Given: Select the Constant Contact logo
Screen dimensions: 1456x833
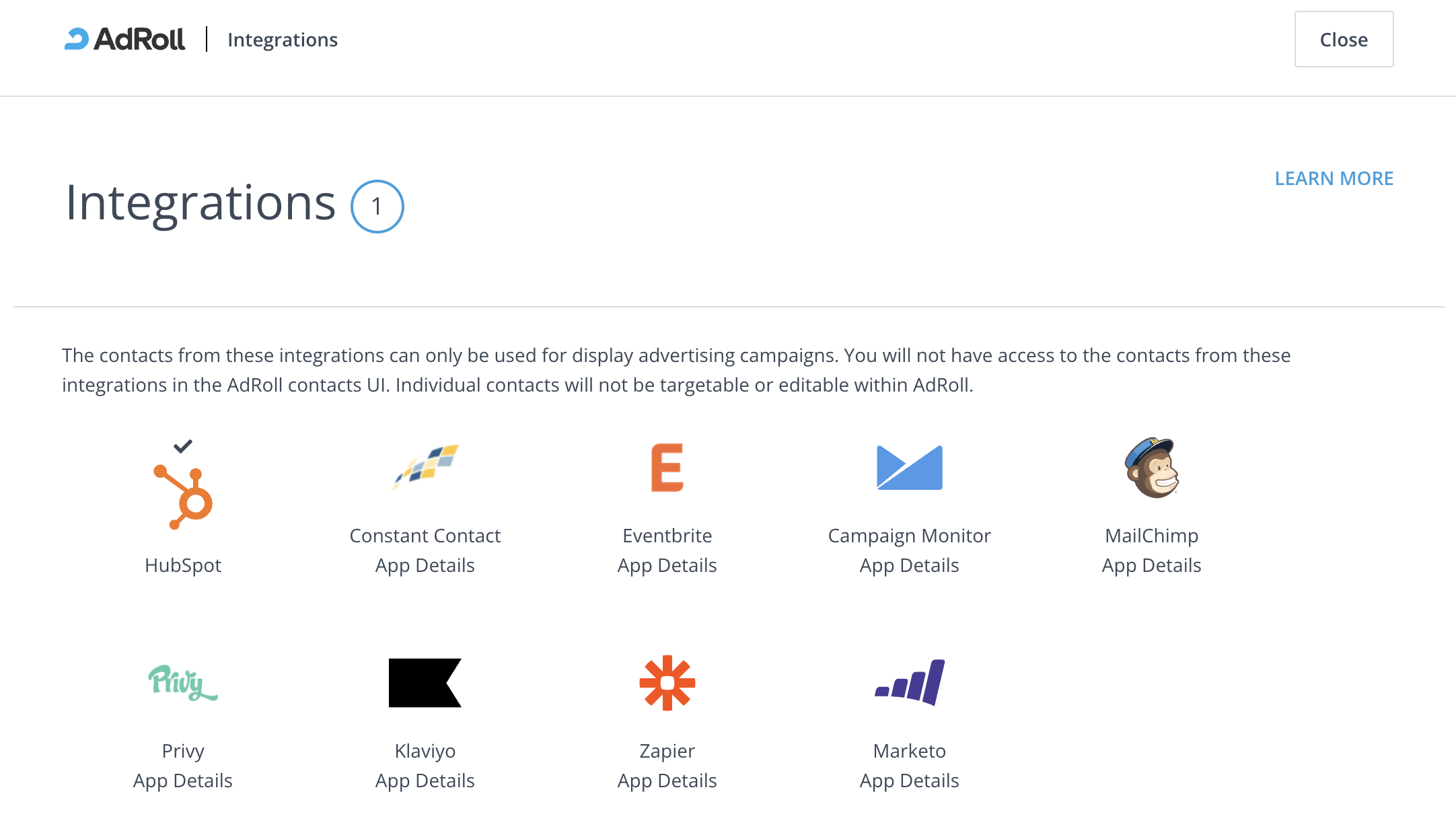Looking at the screenshot, I should coord(425,467).
